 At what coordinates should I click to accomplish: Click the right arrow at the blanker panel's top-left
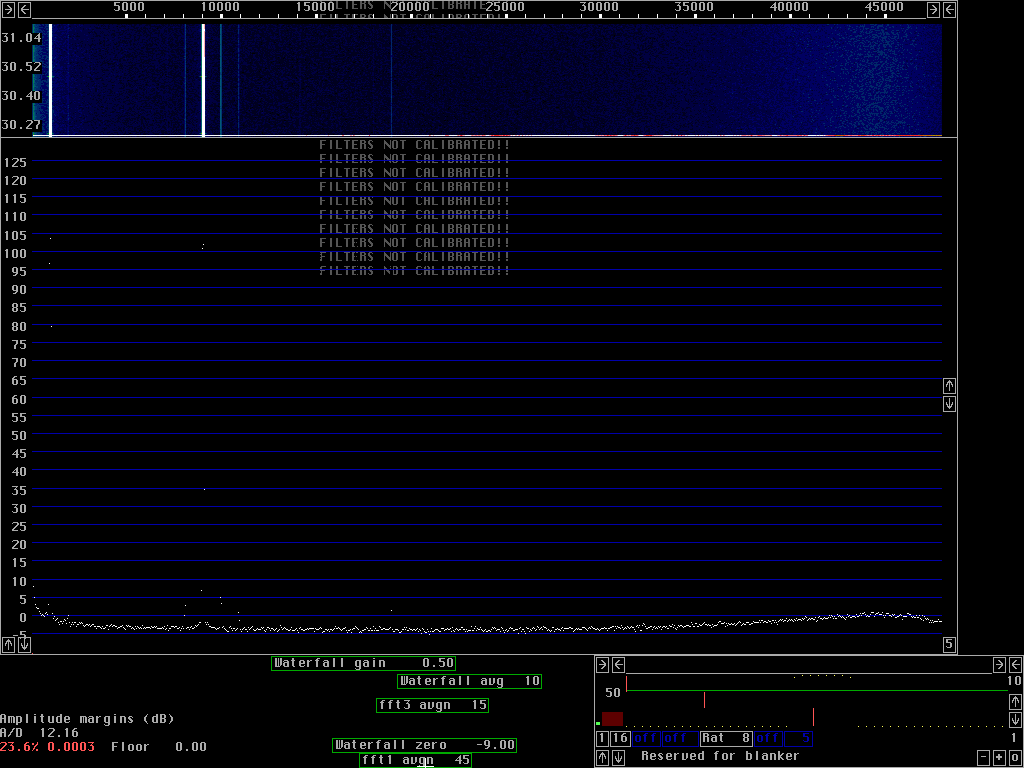[603, 665]
